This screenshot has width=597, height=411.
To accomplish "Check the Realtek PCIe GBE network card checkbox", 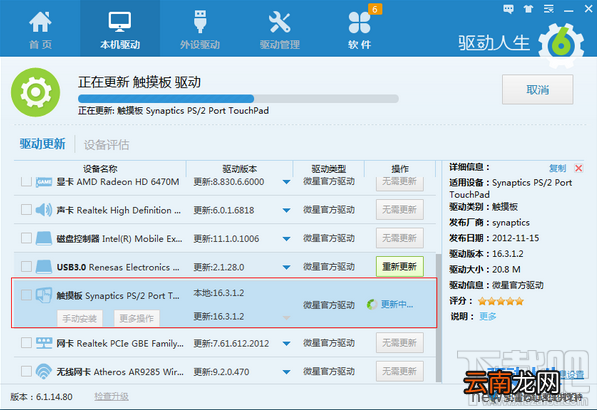I will pyautogui.click(x=26, y=343).
